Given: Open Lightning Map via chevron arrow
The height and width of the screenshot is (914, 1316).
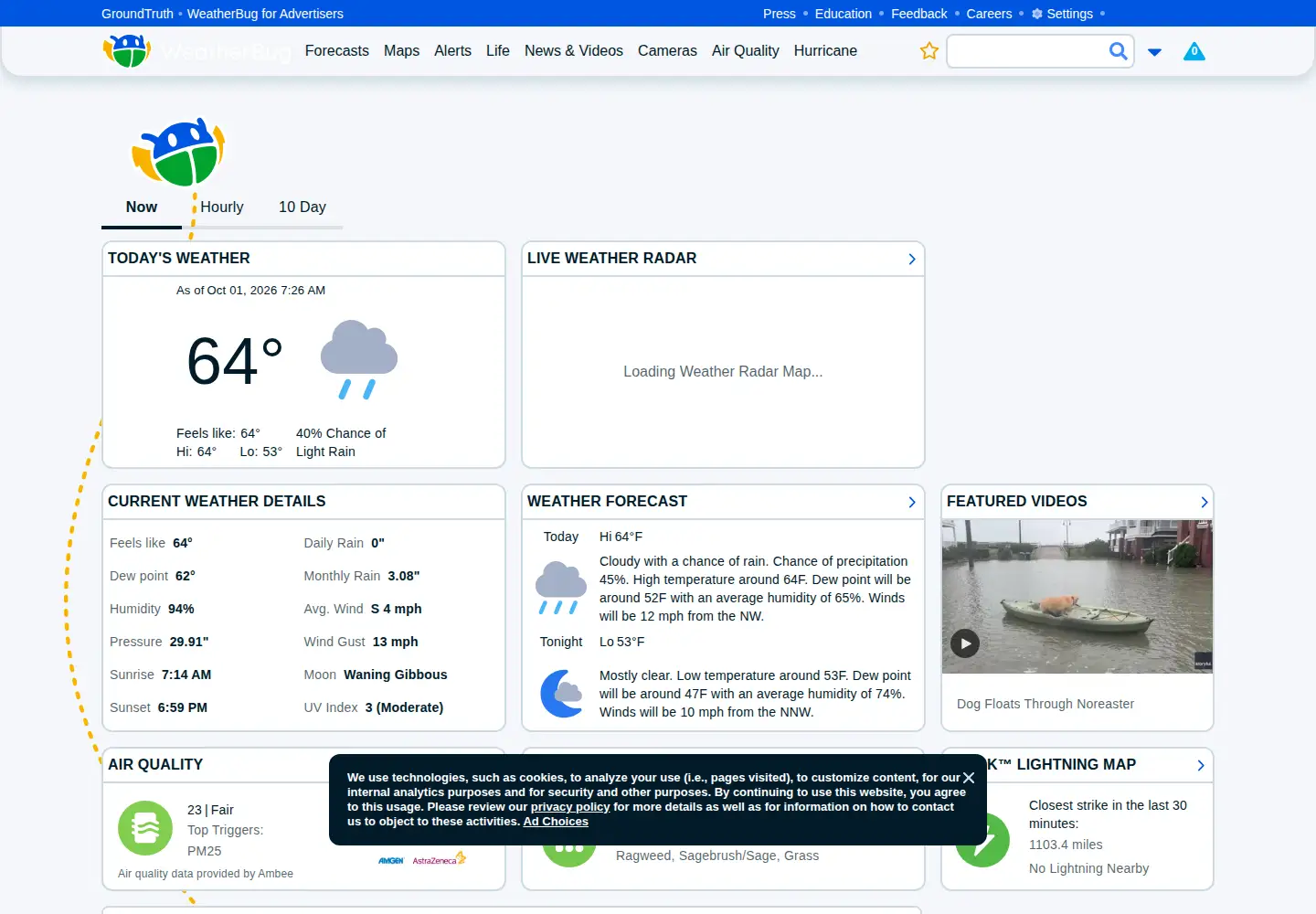Looking at the screenshot, I should point(1200,765).
